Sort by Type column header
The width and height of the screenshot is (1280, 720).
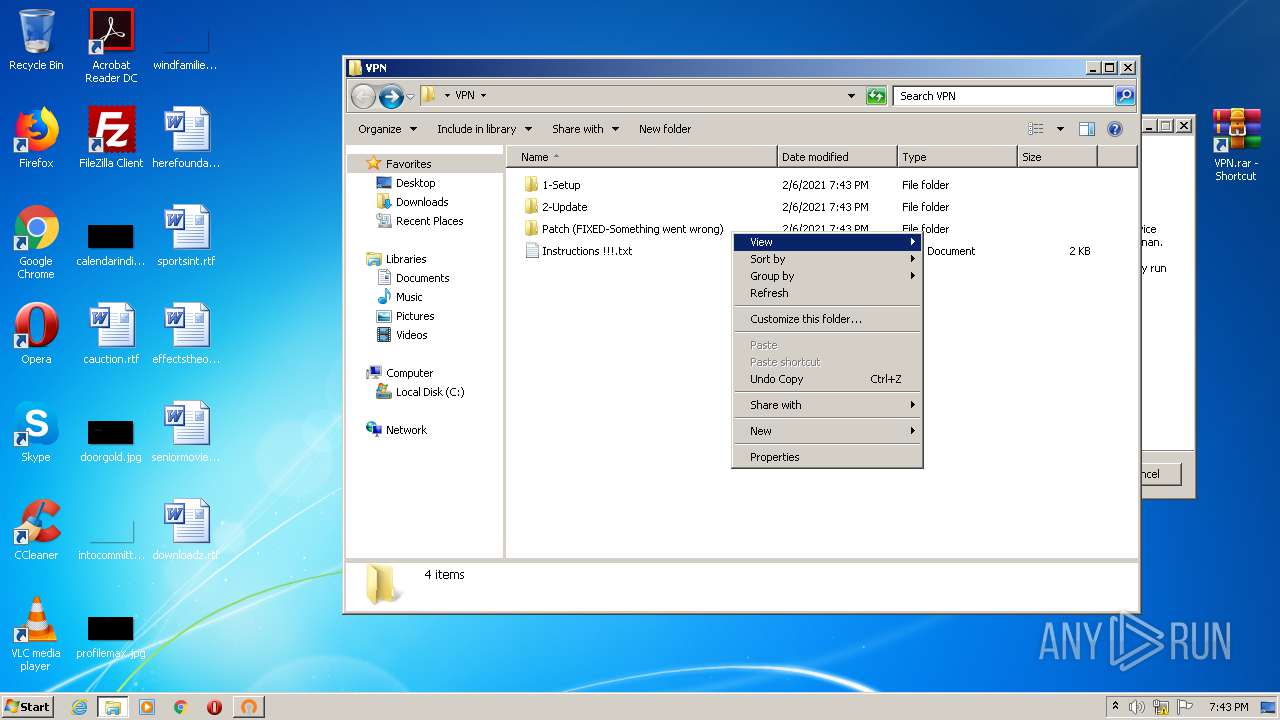click(957, 157)
